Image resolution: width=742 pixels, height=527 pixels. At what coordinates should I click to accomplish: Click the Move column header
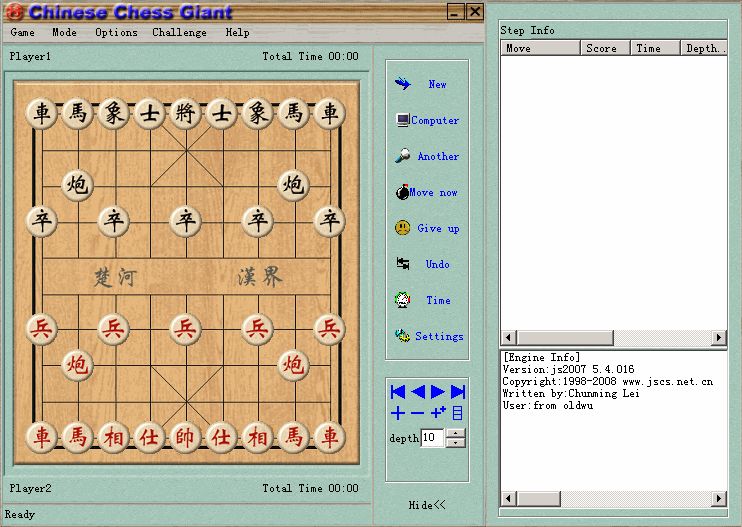pyautogui.click(x=540, y=48)
